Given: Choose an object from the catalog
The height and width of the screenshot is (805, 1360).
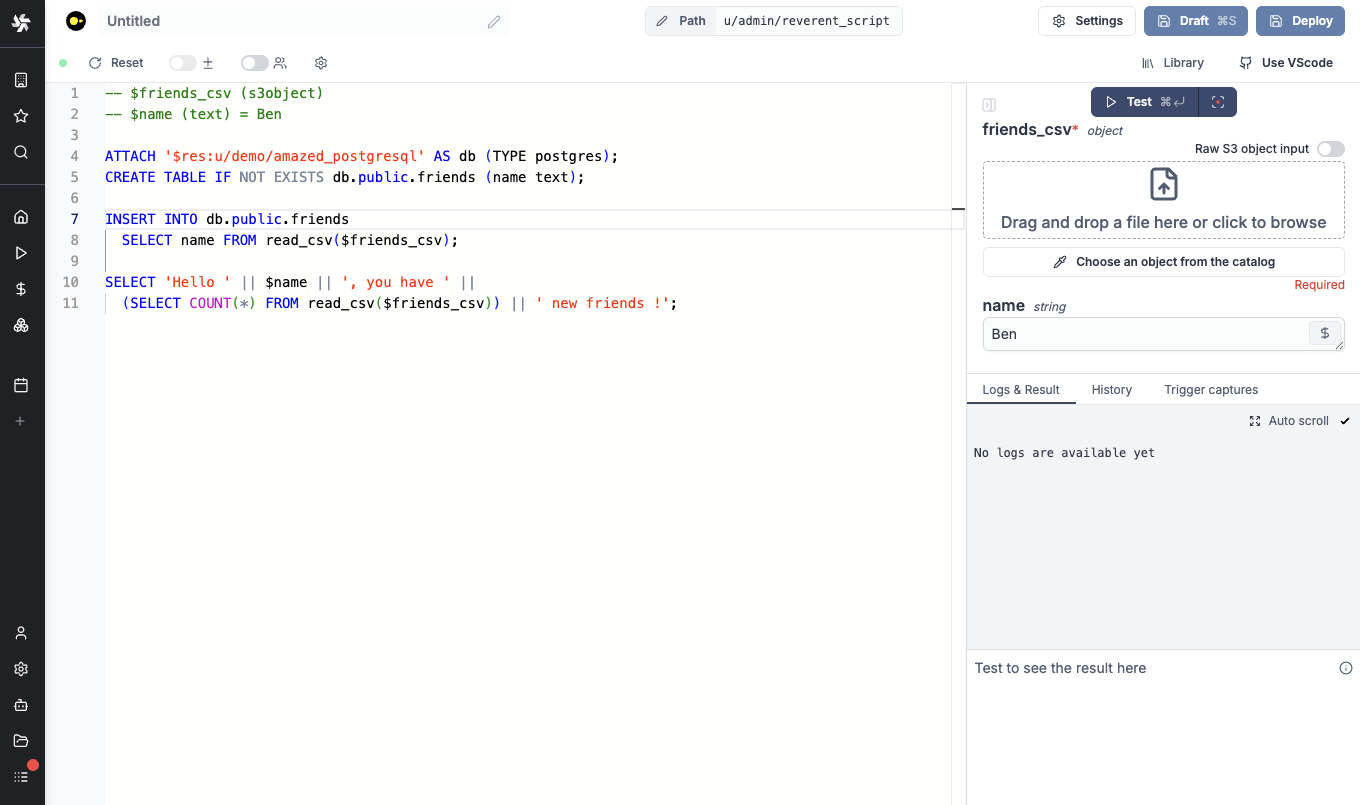Looking at the screenshot, I should [1163, 261].
